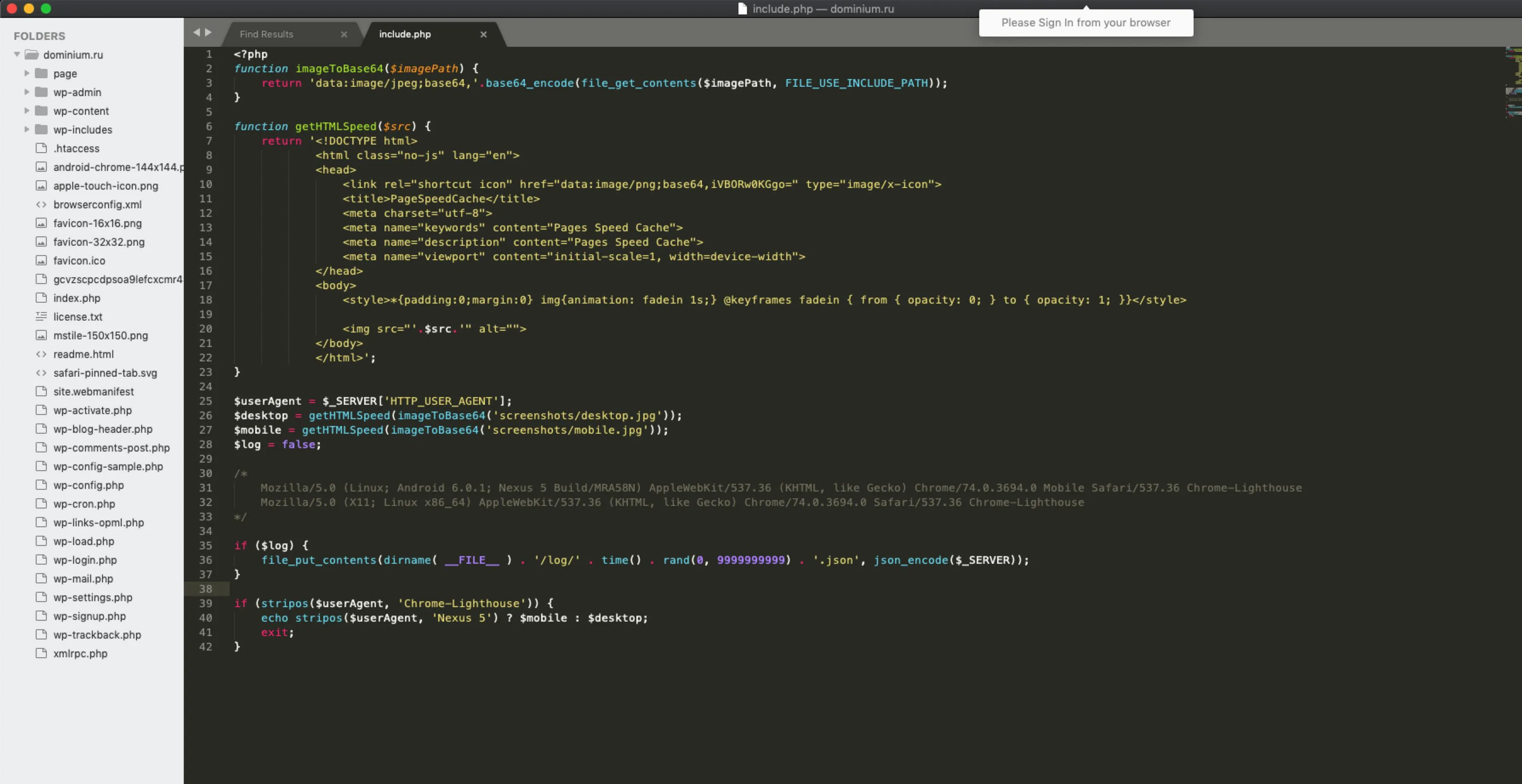Image resolution: width=1522 pixels, height=784 pixels.
Task: Select the include.php tab
Action: pos(405,34)
